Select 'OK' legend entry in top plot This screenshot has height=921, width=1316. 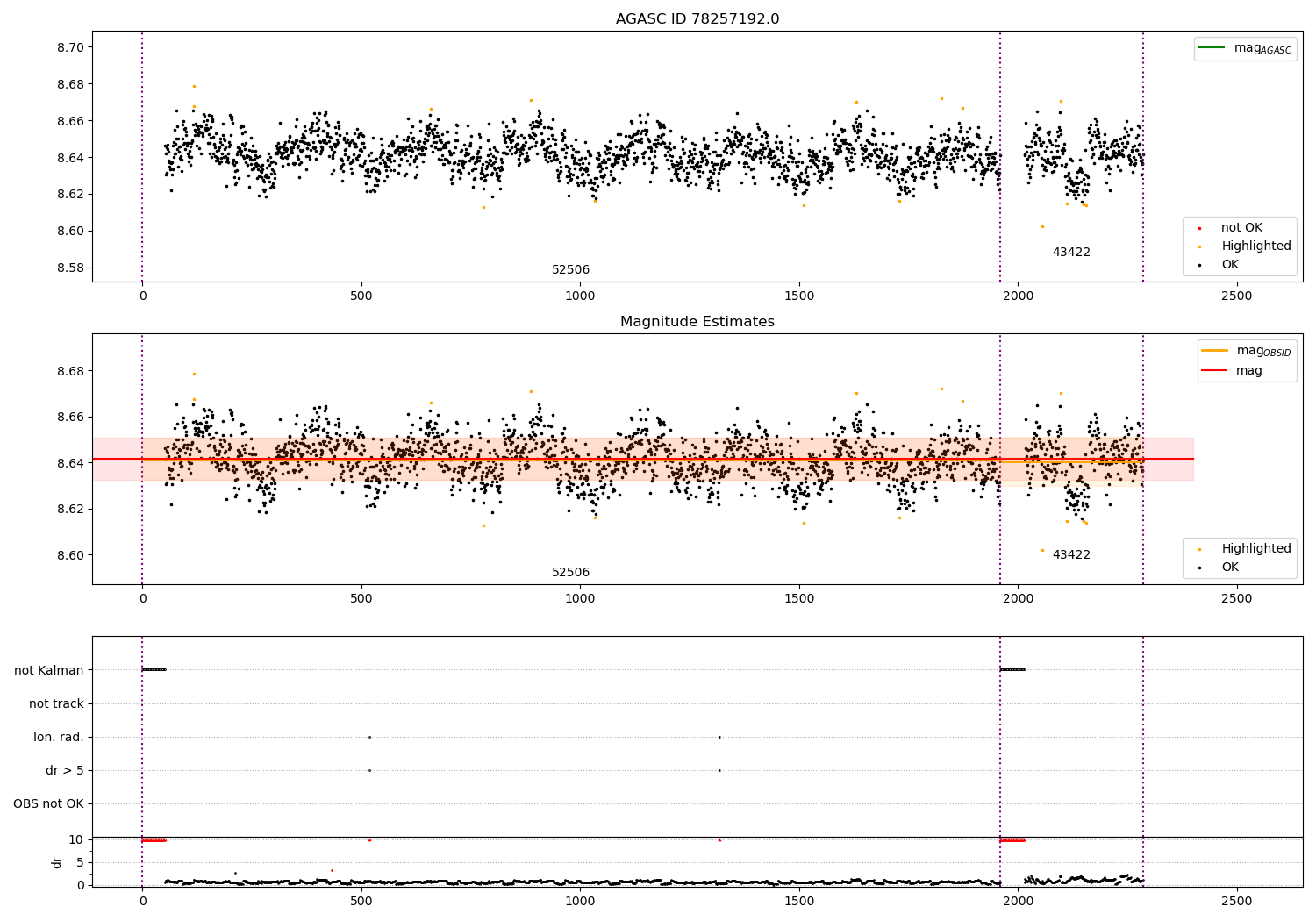point(1230,265)
